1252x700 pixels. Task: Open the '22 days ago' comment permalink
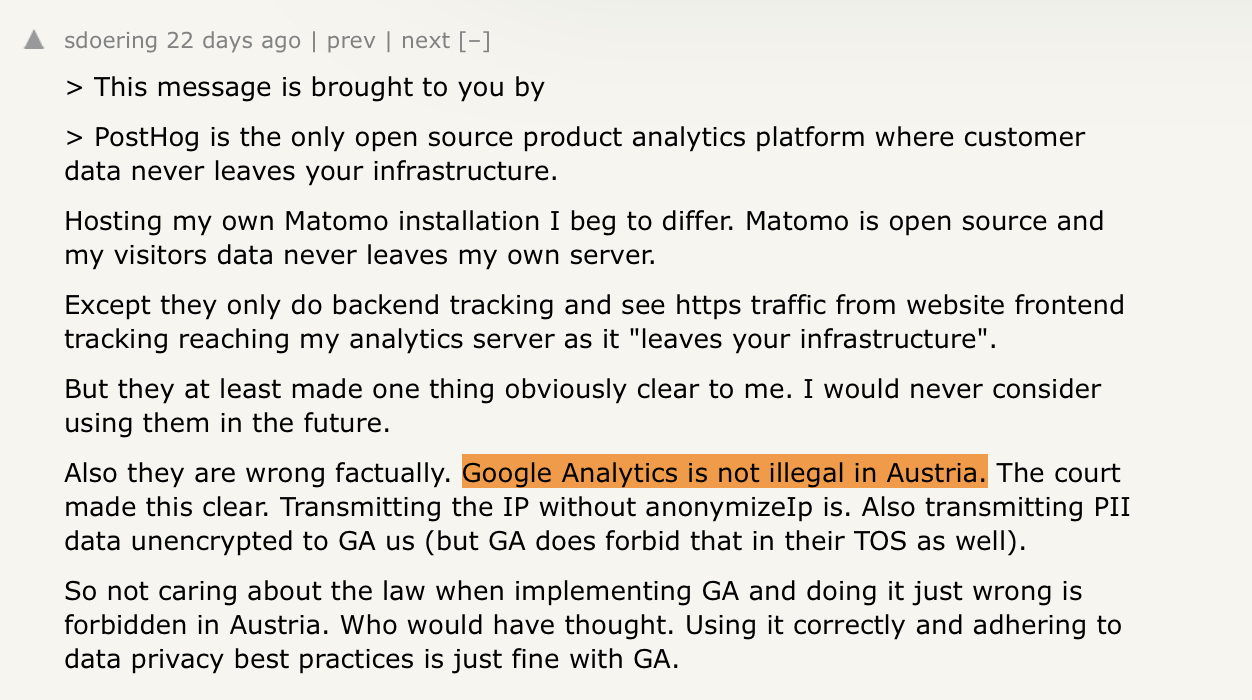point(233,41)
